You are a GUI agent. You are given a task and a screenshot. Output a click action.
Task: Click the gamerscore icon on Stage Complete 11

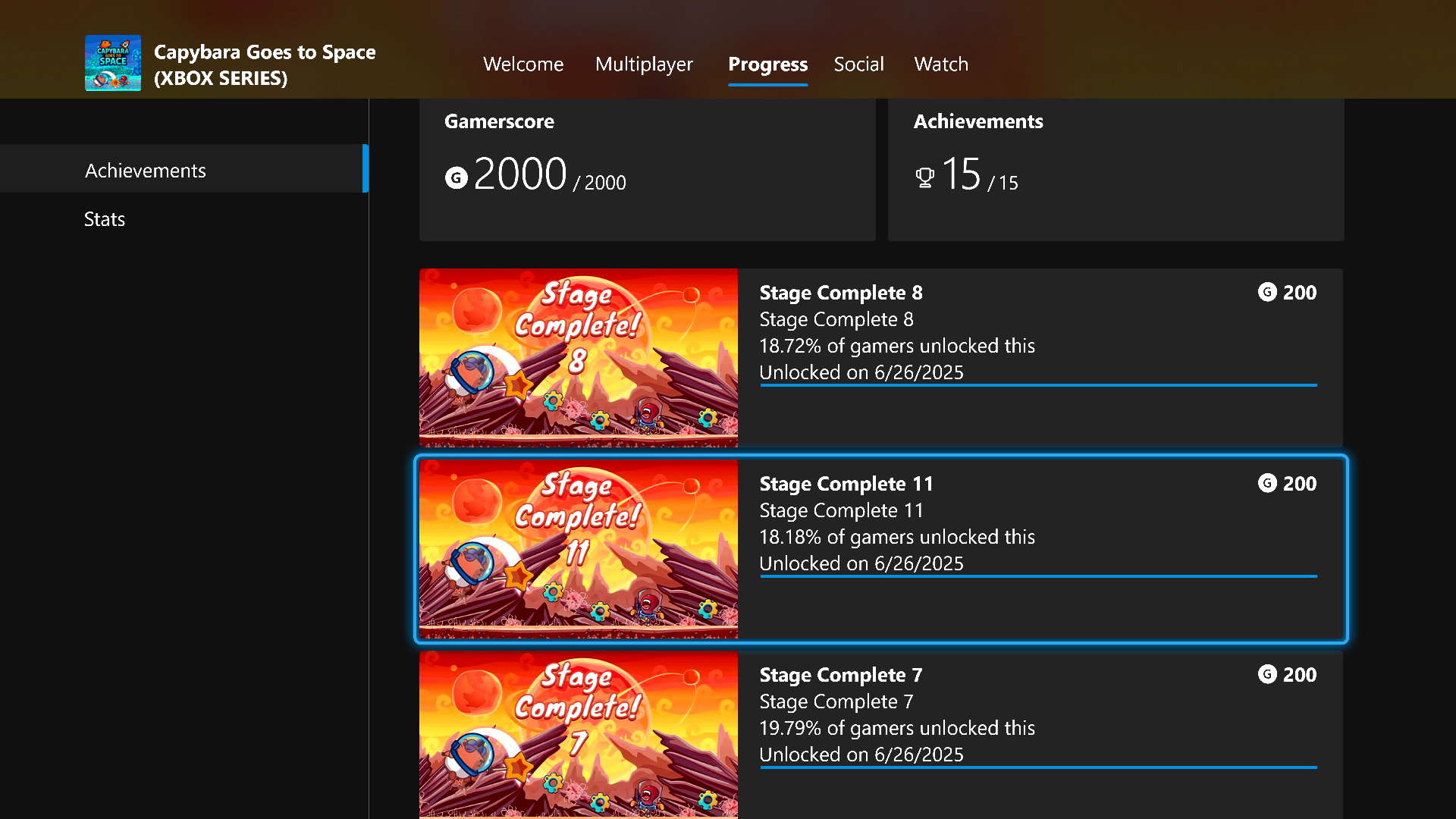coord(1266,483)
